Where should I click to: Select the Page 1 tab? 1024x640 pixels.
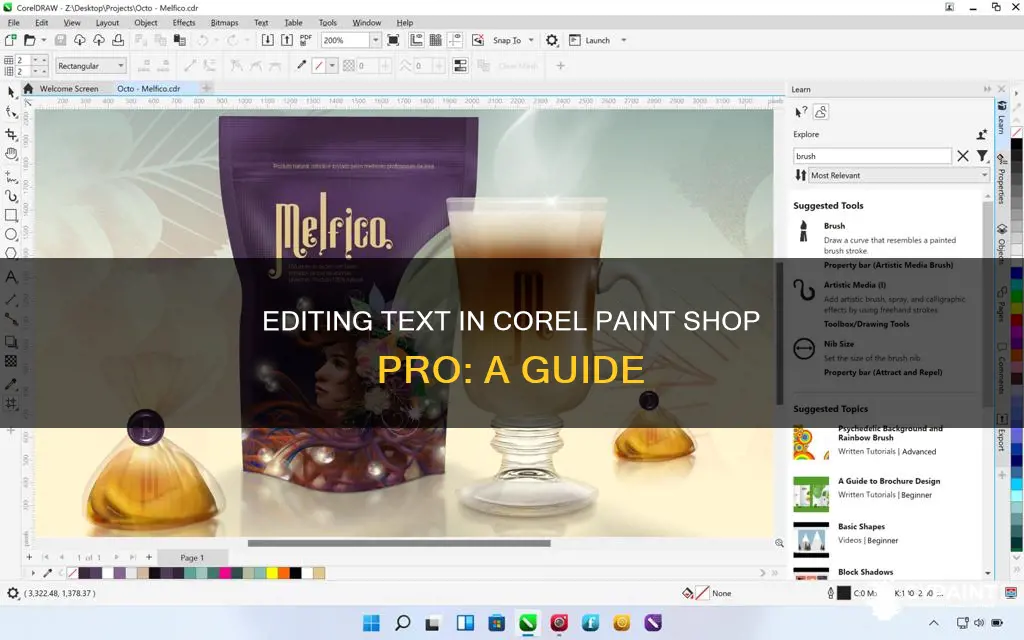pos(192,558)
